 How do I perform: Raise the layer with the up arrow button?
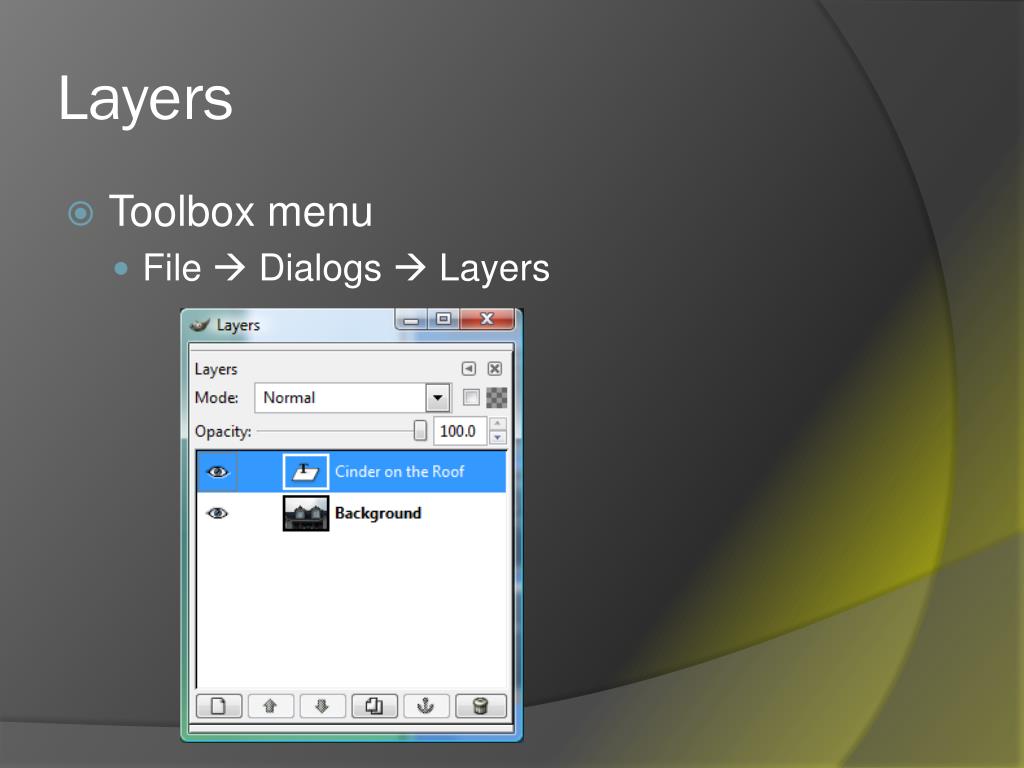[x=270, y=706]
